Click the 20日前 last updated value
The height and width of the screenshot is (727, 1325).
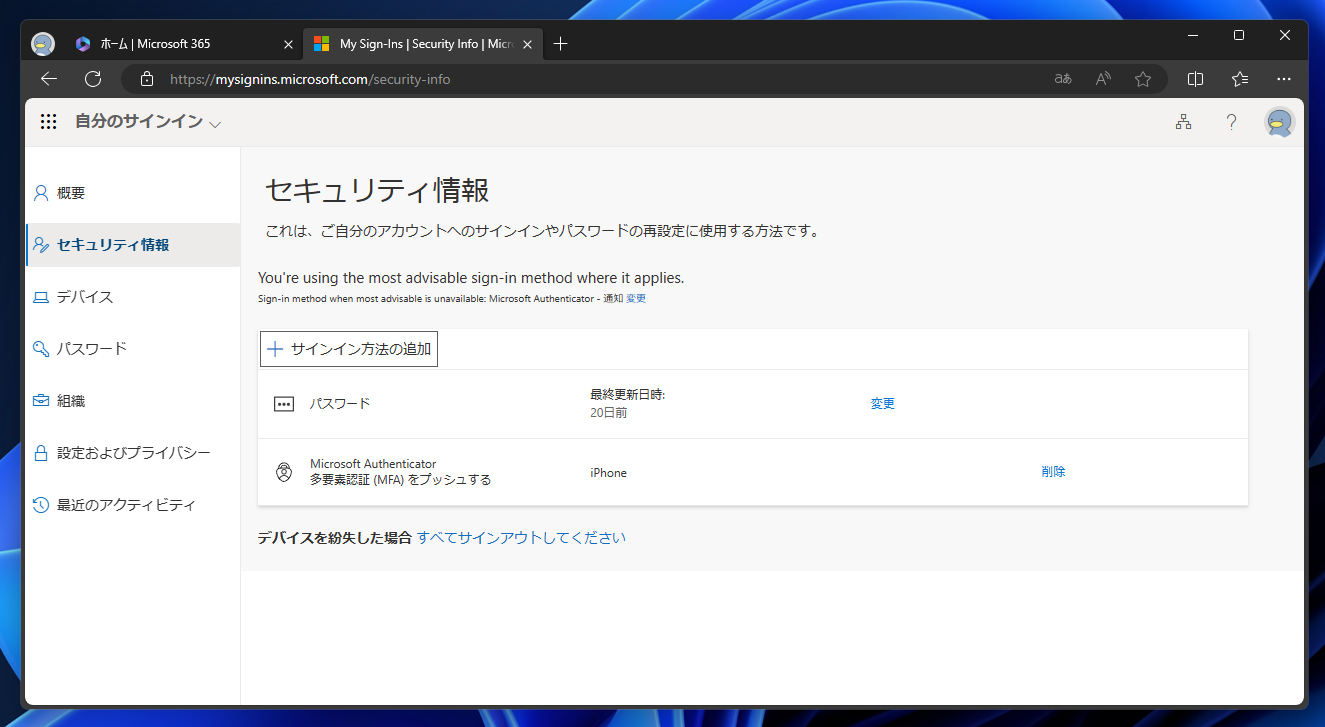pyautogui.click(x=608, y=413)
